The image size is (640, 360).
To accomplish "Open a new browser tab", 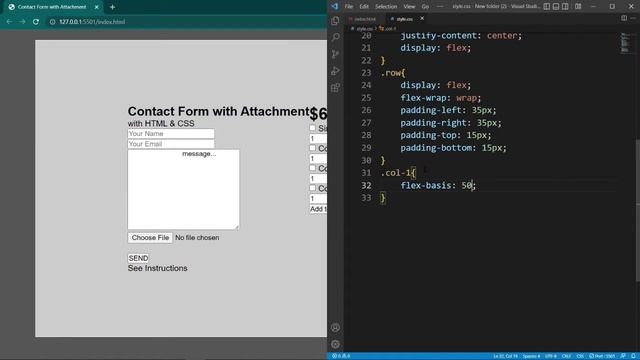I will 112,7.
